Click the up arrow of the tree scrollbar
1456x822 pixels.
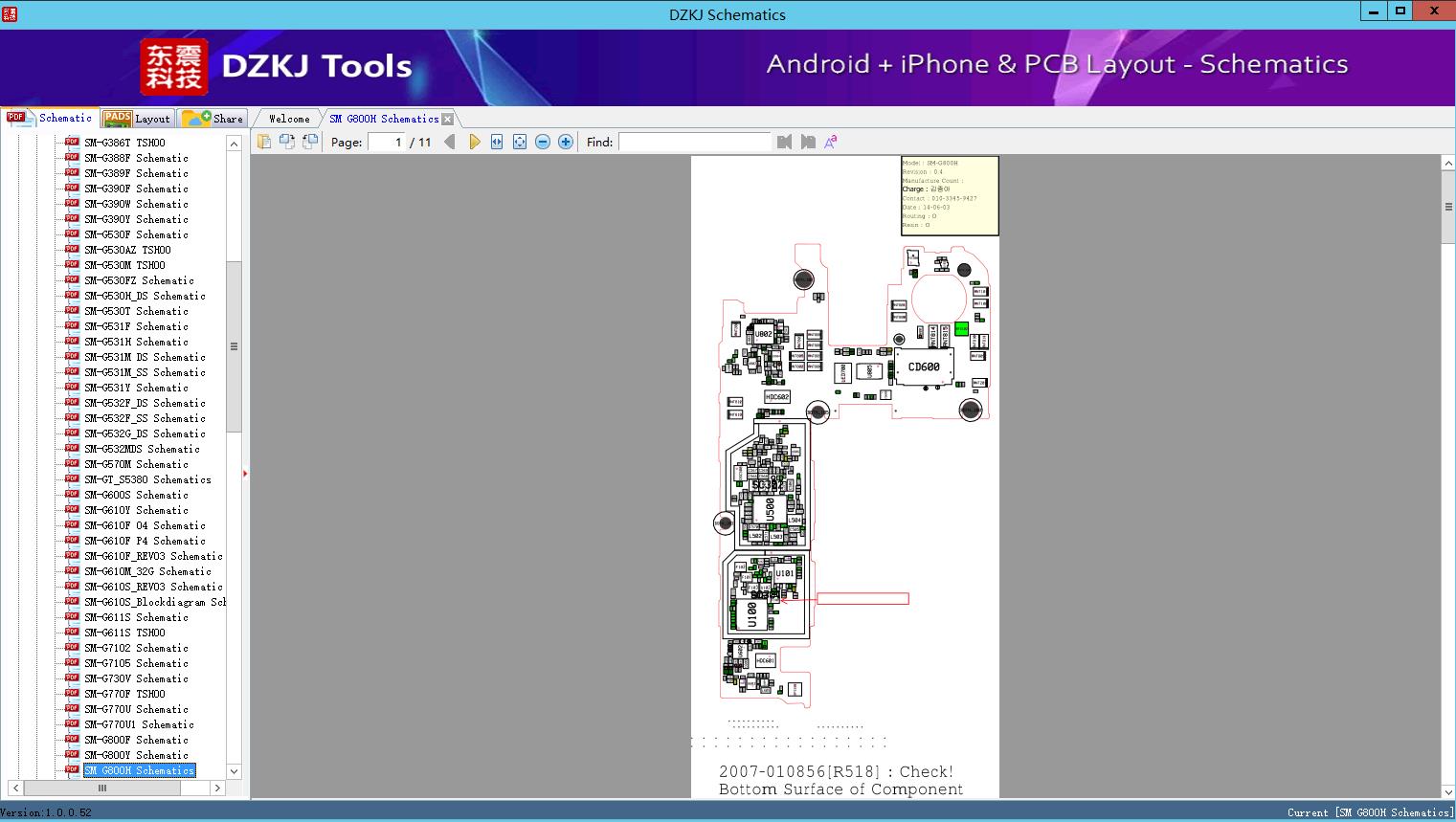point(234,144)
